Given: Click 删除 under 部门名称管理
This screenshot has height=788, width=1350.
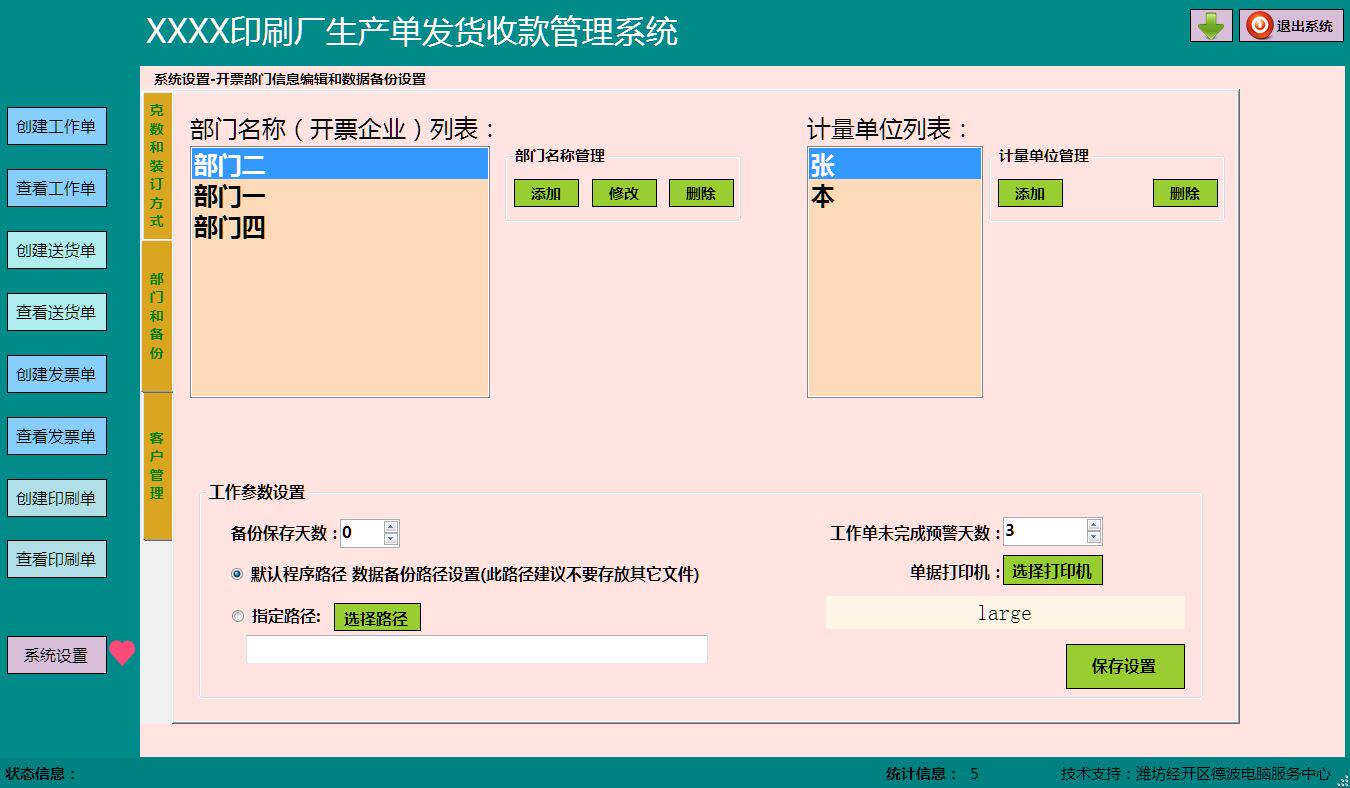Looking at the screenshot, I should pyautogui.click(x=701, y=194).
